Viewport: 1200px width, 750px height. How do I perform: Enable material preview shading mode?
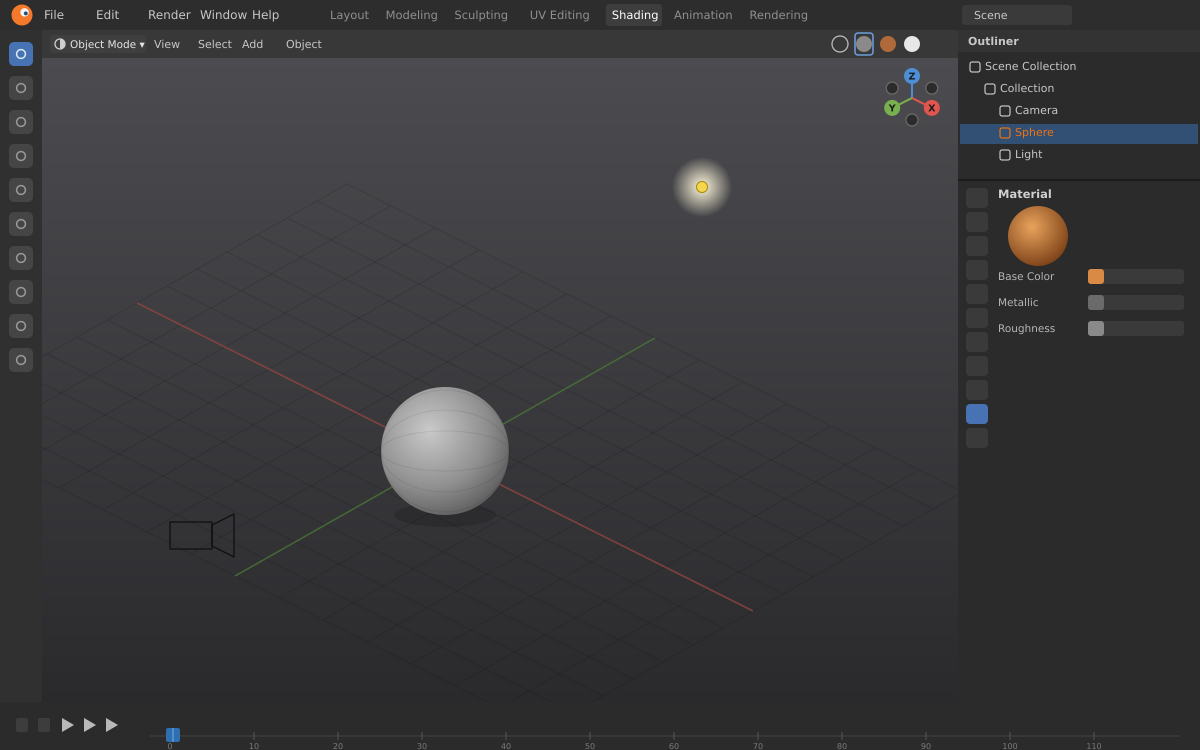(x=888, y=44)
